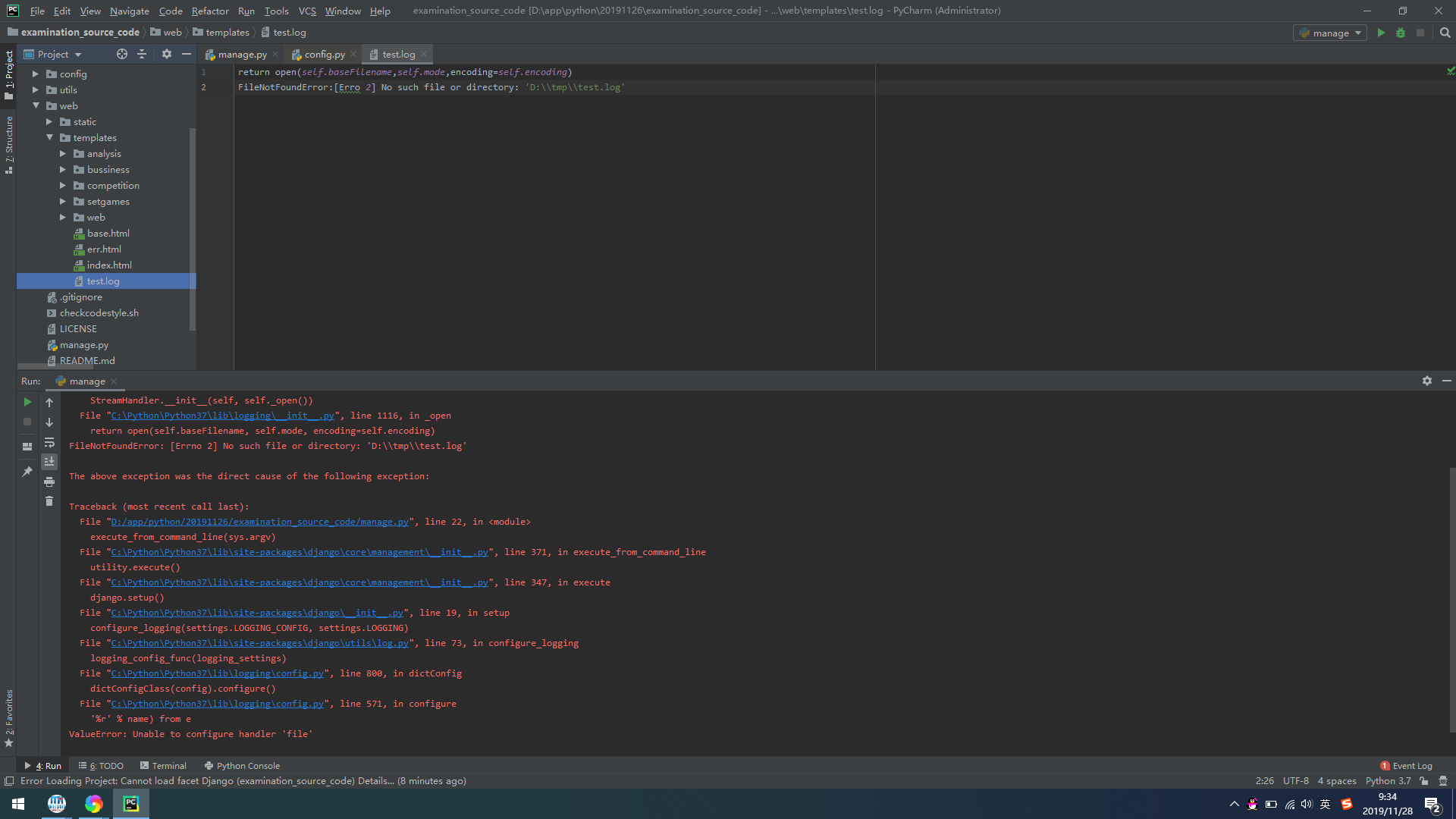Viewport: 1456px width, 819px height.
Task: Open django utils log.py traceback link
Action: point(260,643)
